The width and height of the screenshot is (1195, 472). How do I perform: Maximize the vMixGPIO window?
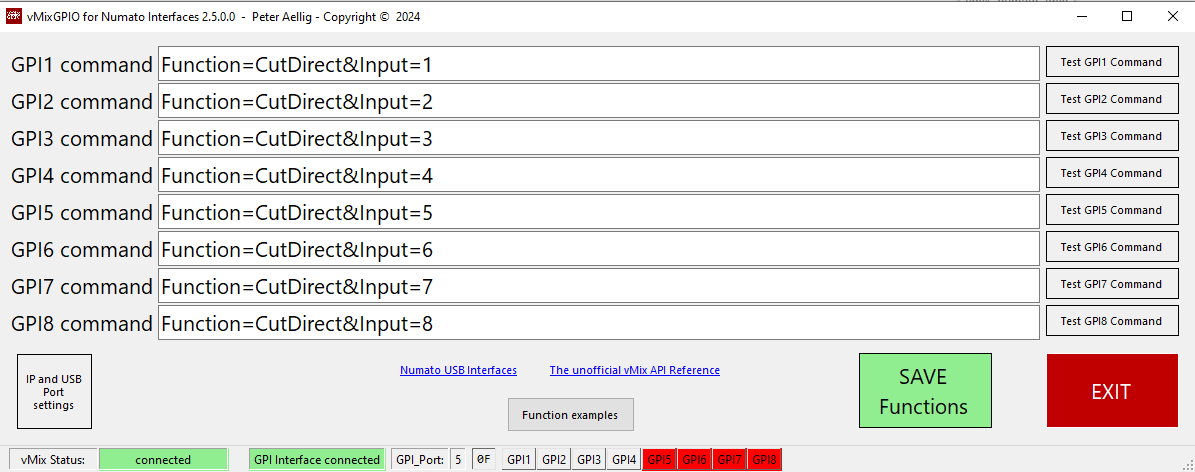[x=1127, y=16]
